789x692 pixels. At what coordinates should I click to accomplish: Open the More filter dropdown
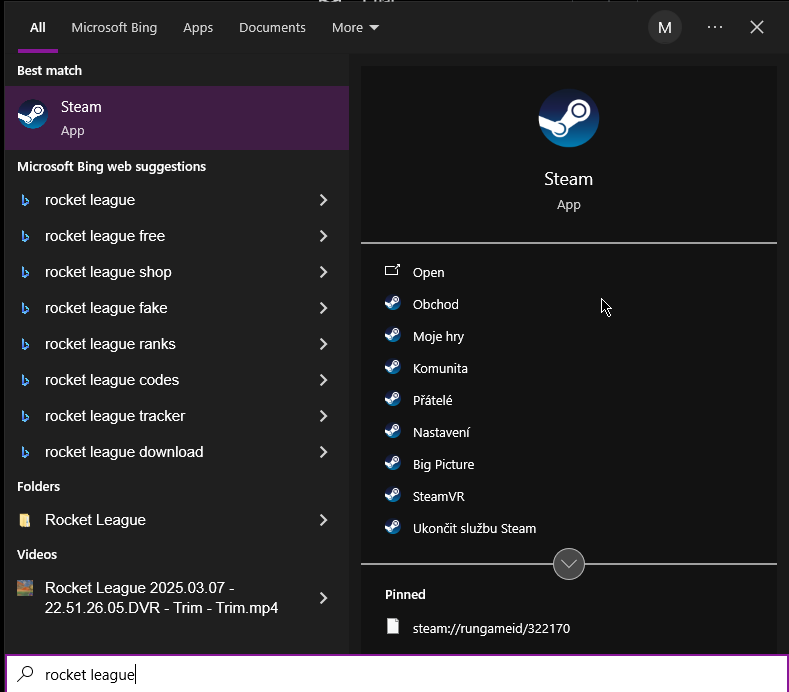[x=355, y=27]
